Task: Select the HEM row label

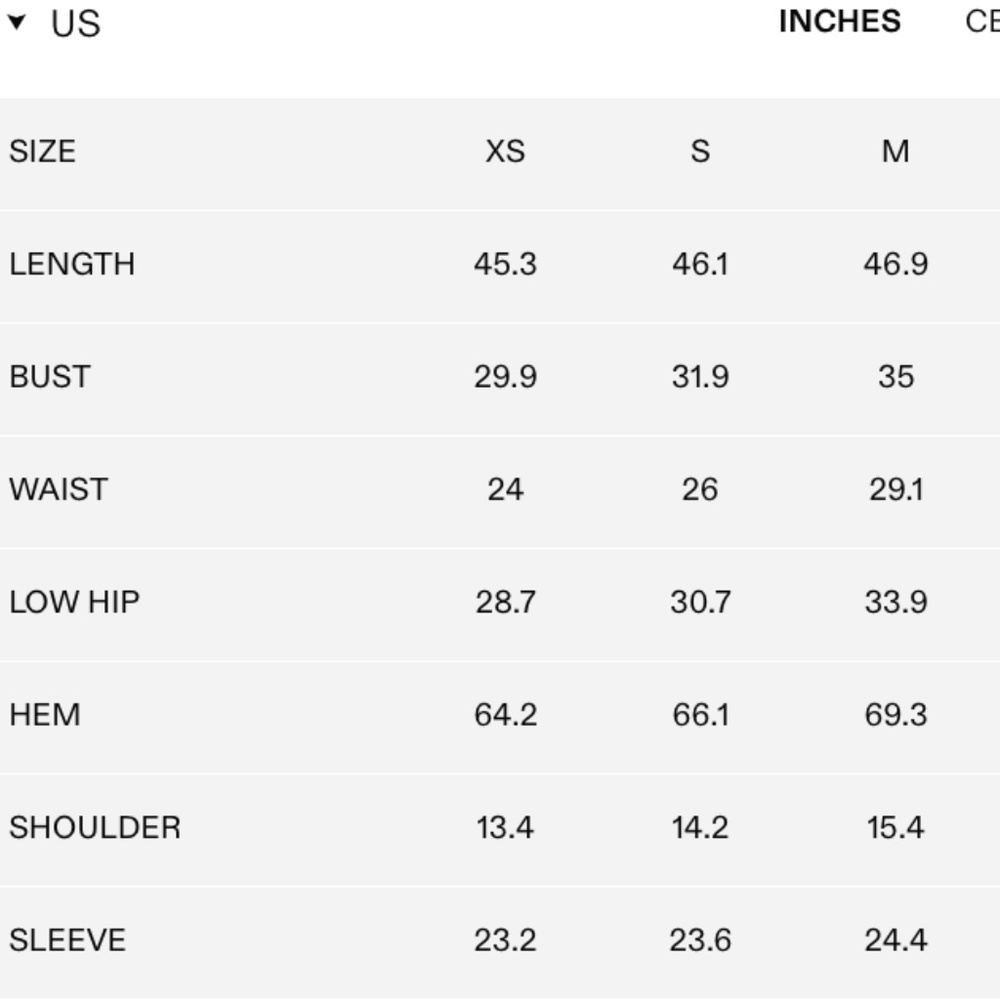Action: [45, 715]
